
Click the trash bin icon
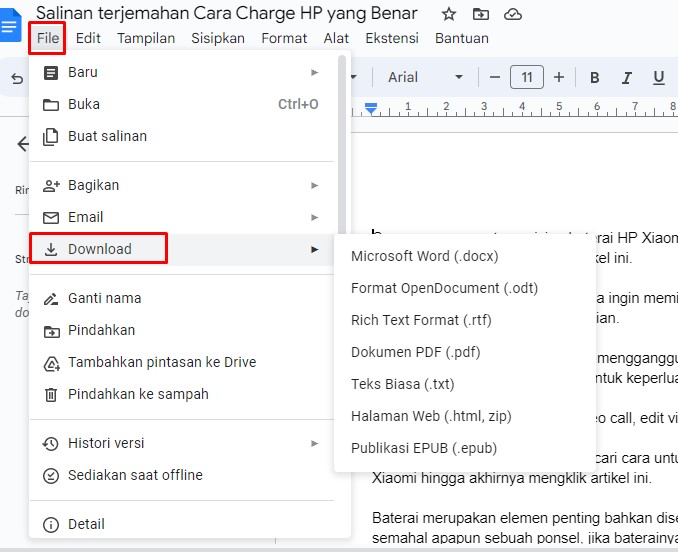[51, 395]
